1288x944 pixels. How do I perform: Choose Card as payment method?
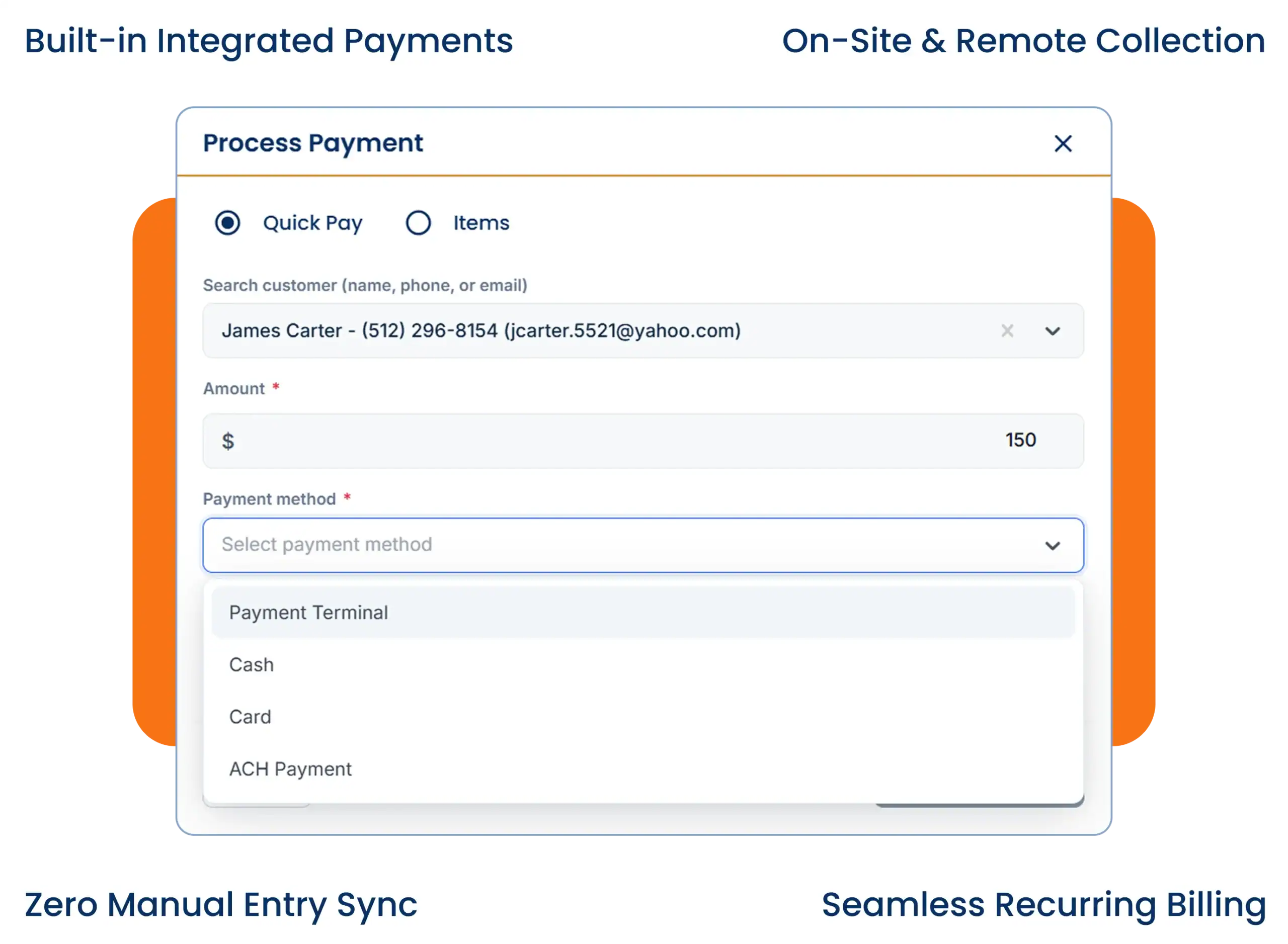pos(643,717)
